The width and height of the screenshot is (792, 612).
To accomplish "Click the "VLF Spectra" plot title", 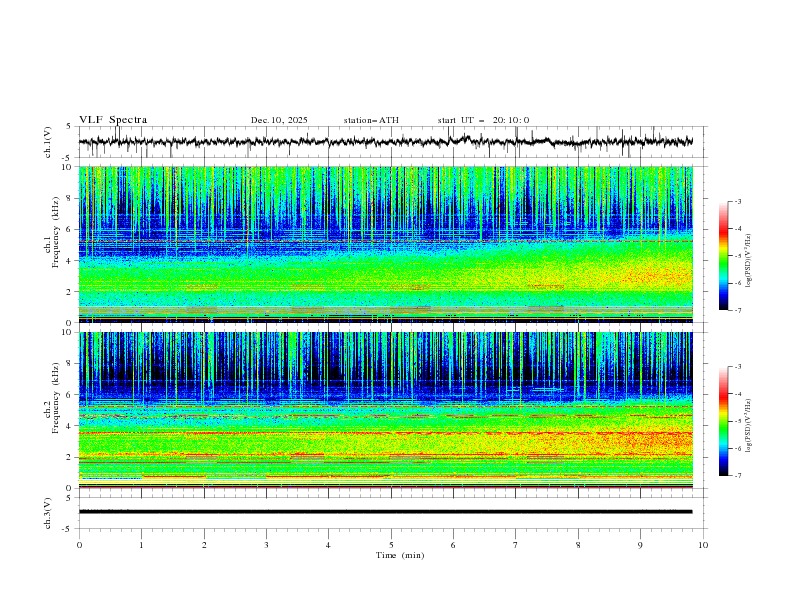I will click(x=113, y=120).
